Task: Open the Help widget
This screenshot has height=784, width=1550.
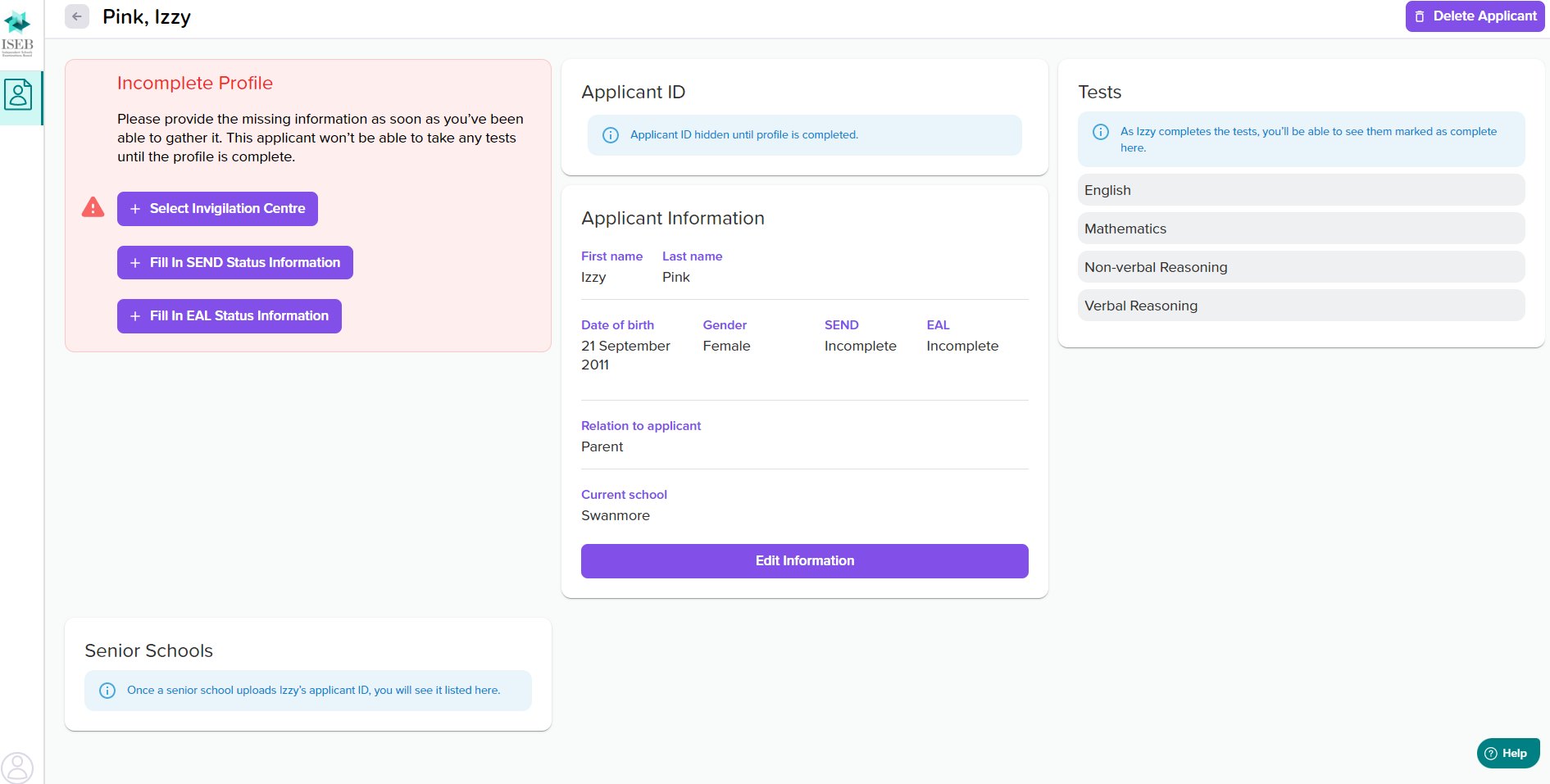Action: pos(1507,754)
